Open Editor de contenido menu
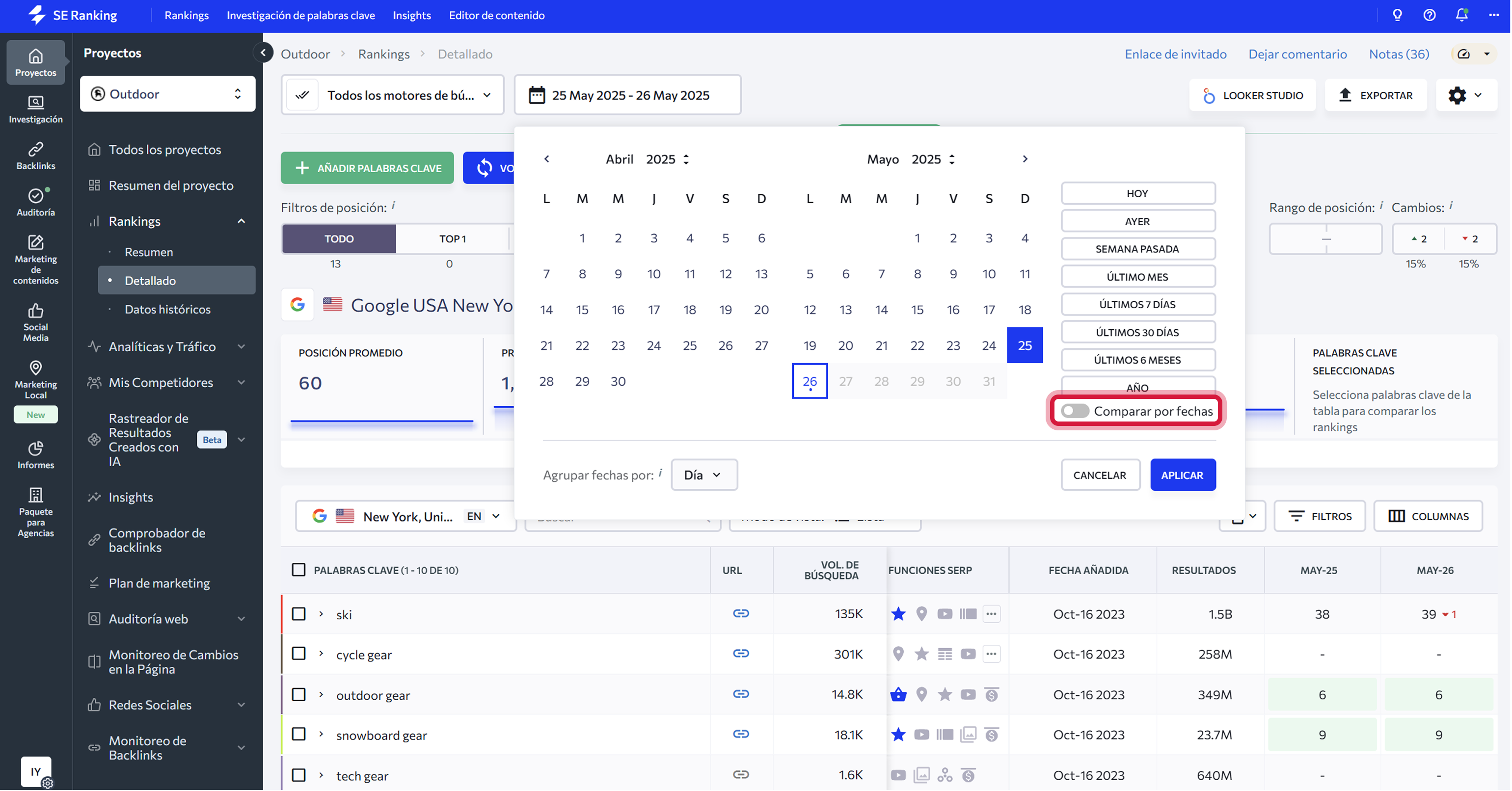Screen dimensions: 1512x791 click(x=497, y=15)
